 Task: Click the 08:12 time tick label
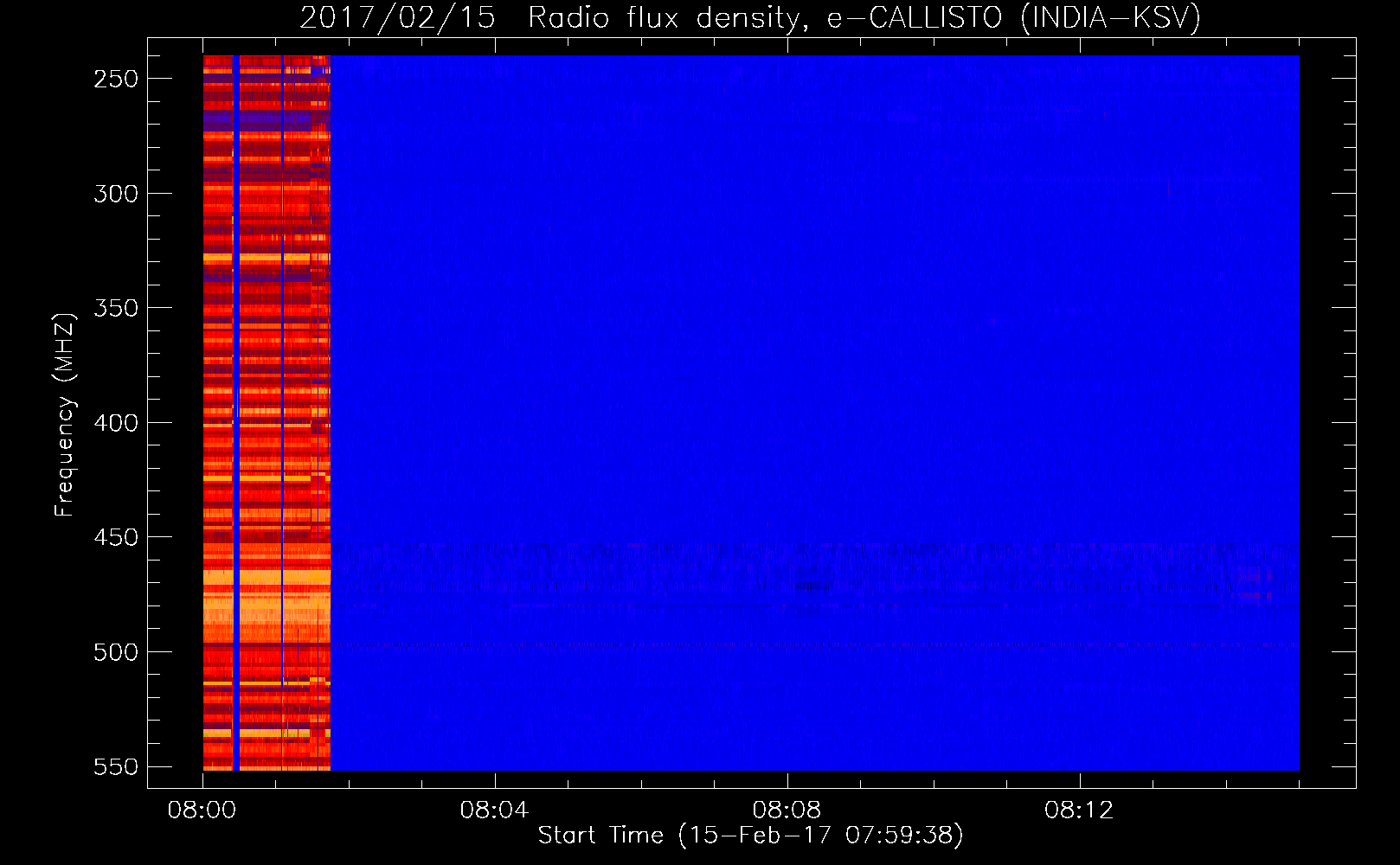click(x=1079, y=811)
